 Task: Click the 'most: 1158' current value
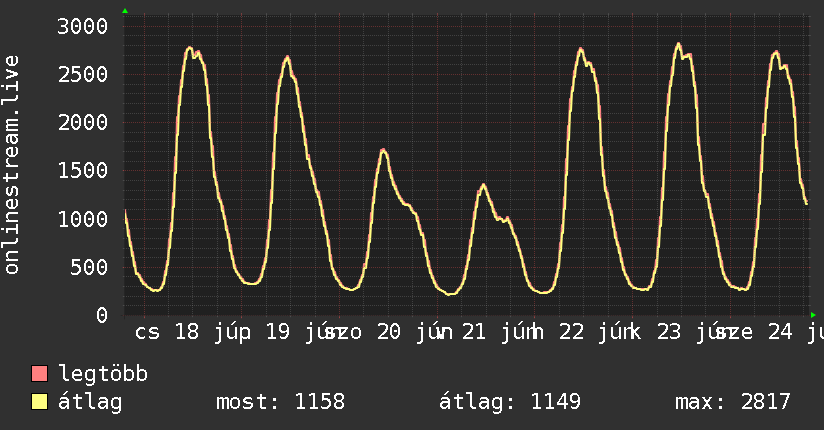[280, 402]
